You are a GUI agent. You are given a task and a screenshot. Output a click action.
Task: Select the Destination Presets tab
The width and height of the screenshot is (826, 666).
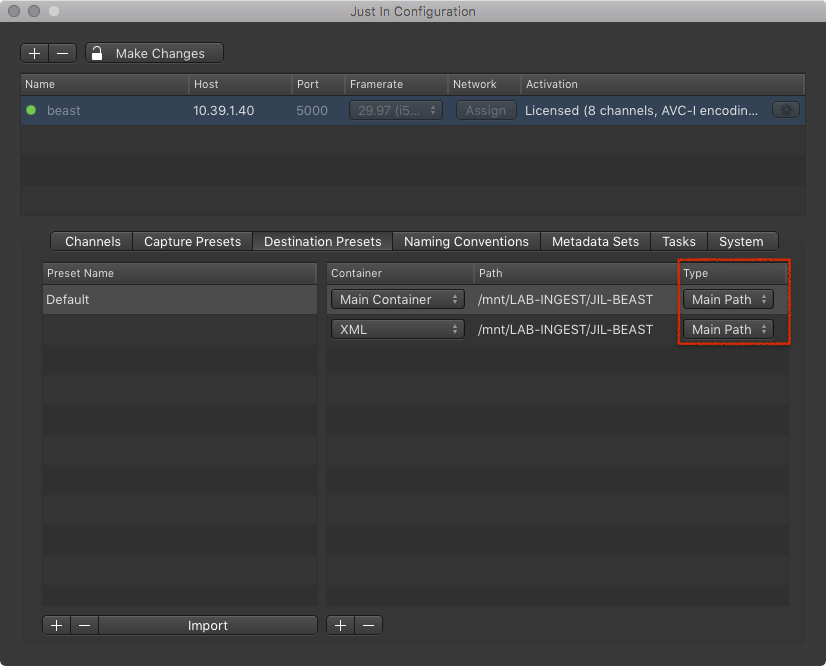tap(322, 241)
